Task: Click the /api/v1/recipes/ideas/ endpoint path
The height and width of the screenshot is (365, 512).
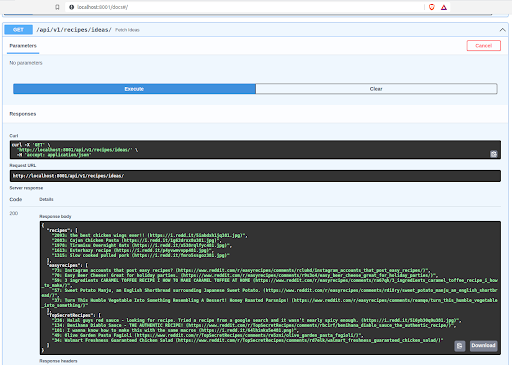Action: click(74, 30)
